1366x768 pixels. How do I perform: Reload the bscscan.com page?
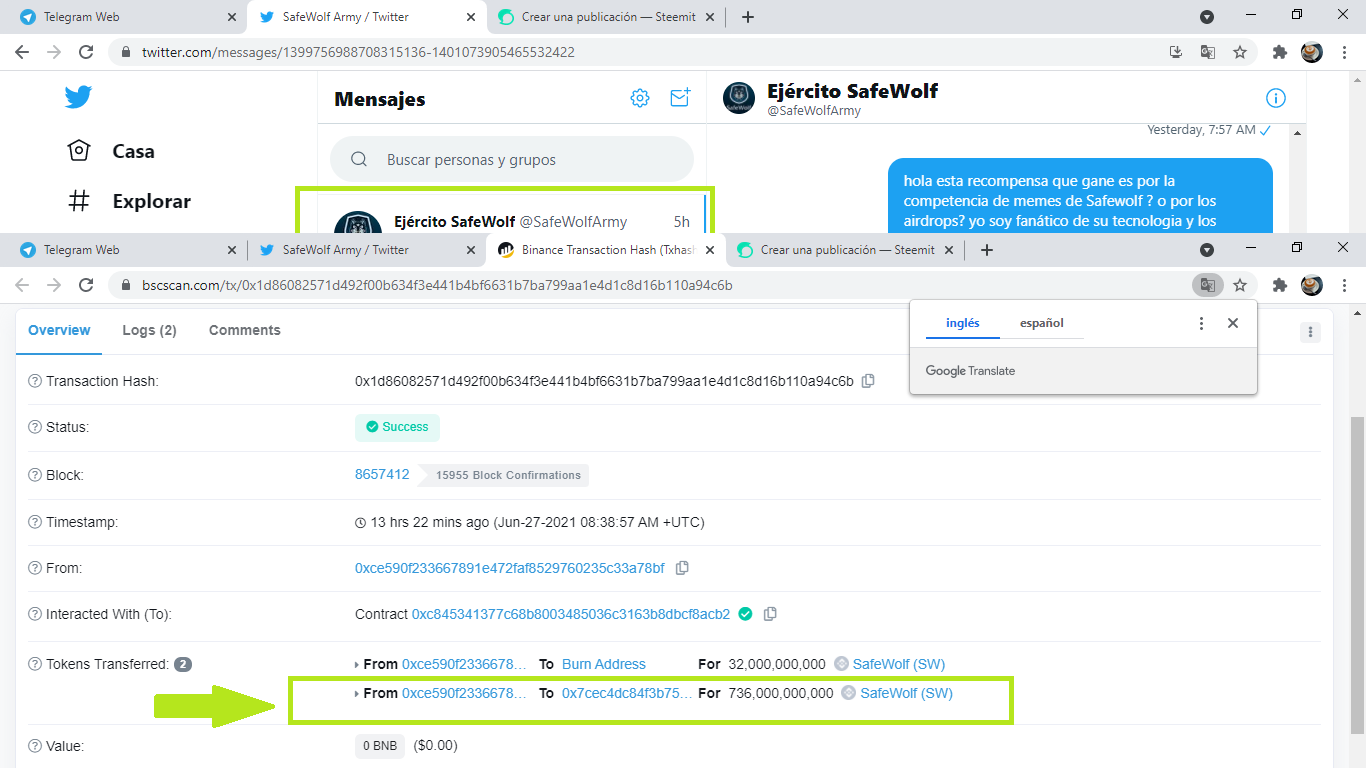pyautogui.click(x=86, y=285)
